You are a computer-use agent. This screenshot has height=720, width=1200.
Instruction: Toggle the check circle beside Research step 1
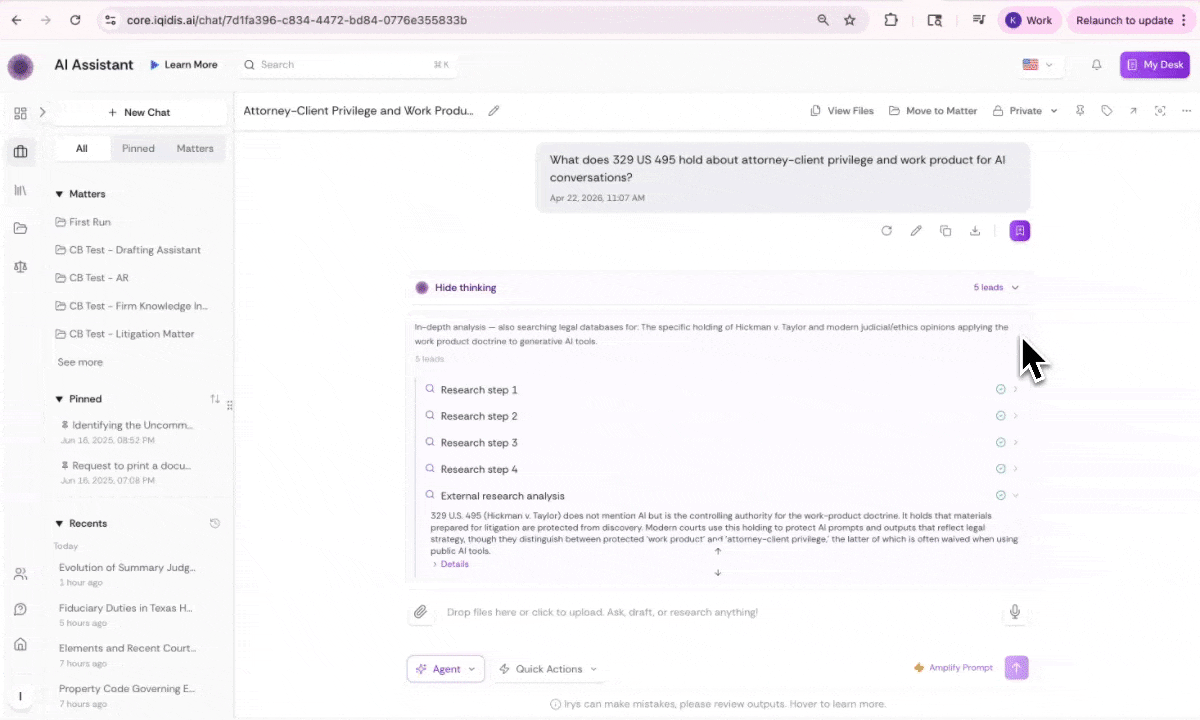[1000, 389]
